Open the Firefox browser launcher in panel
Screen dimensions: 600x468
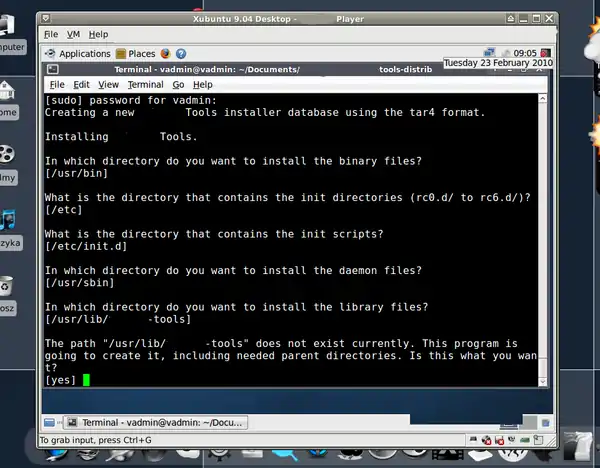click(x=166, y=53)
